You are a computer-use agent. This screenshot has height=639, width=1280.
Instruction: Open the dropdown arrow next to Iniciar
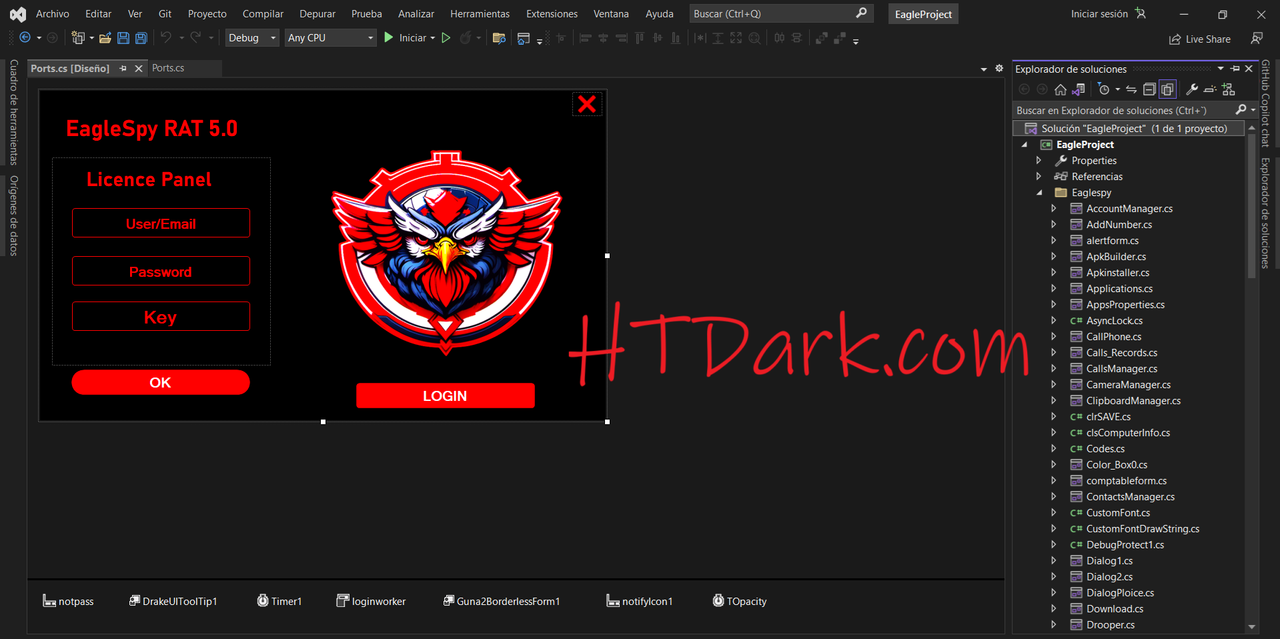[433, 38]
